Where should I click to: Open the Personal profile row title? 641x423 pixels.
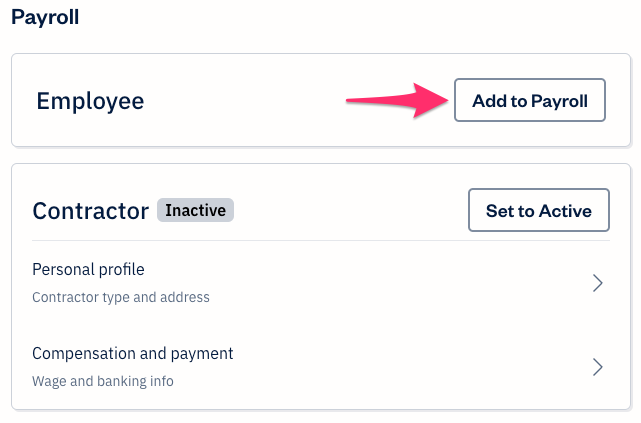click(88, 270)
